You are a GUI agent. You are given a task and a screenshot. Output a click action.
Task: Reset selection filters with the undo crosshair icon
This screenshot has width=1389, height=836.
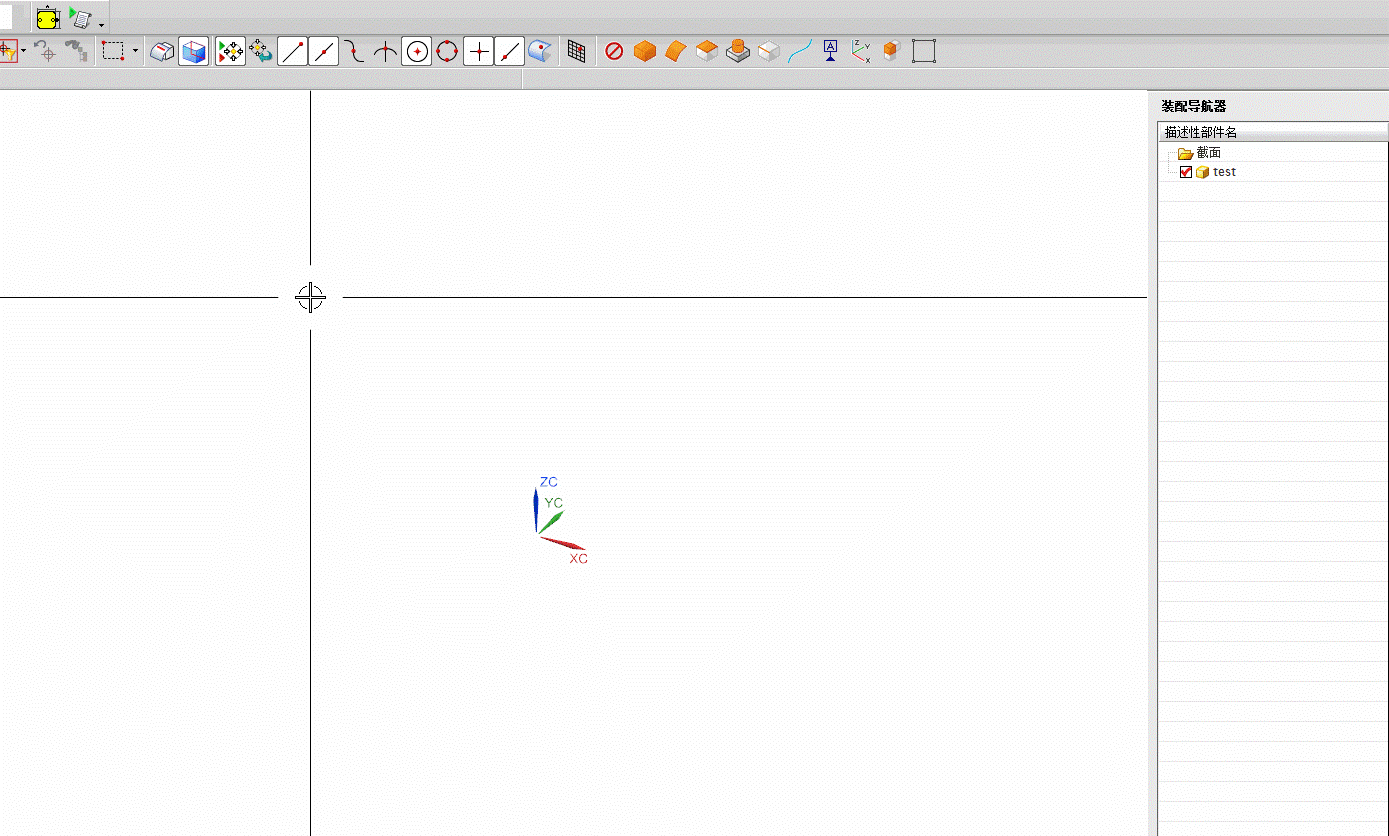45,51
